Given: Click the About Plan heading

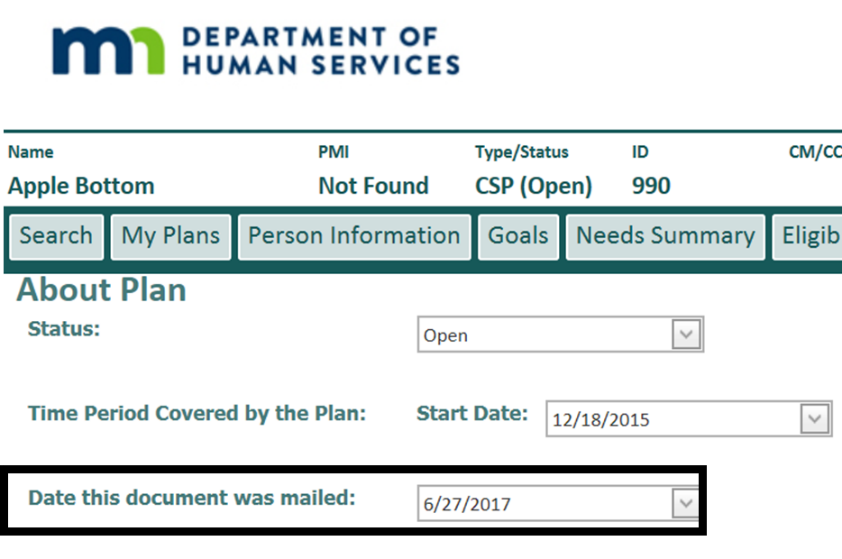Looking at the screenshot, I should [x=101, y=290].
